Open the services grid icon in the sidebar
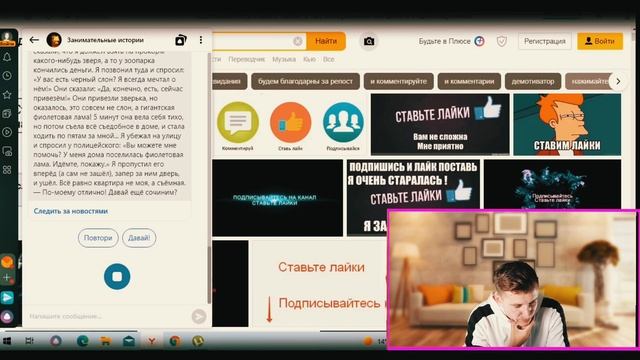The height and width of the screenshot is (360, 640). click(x=7, y=170)
